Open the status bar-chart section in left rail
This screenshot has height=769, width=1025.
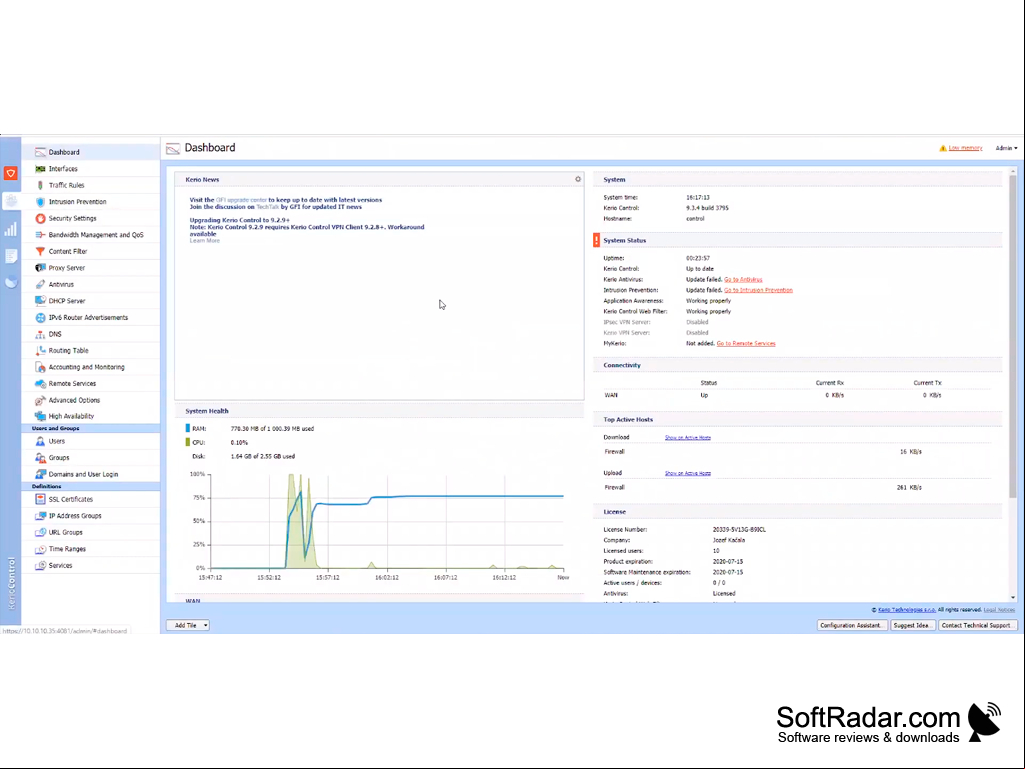tap(10, 229)
